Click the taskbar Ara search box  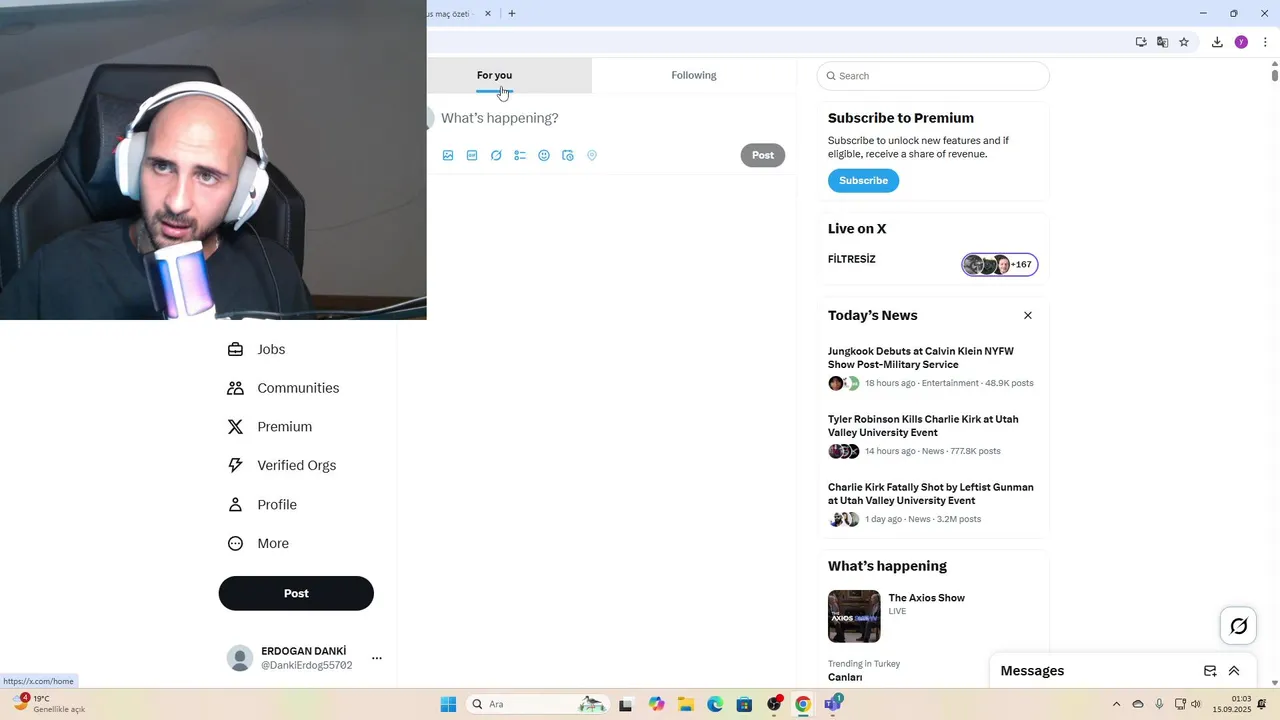point(537,704)
